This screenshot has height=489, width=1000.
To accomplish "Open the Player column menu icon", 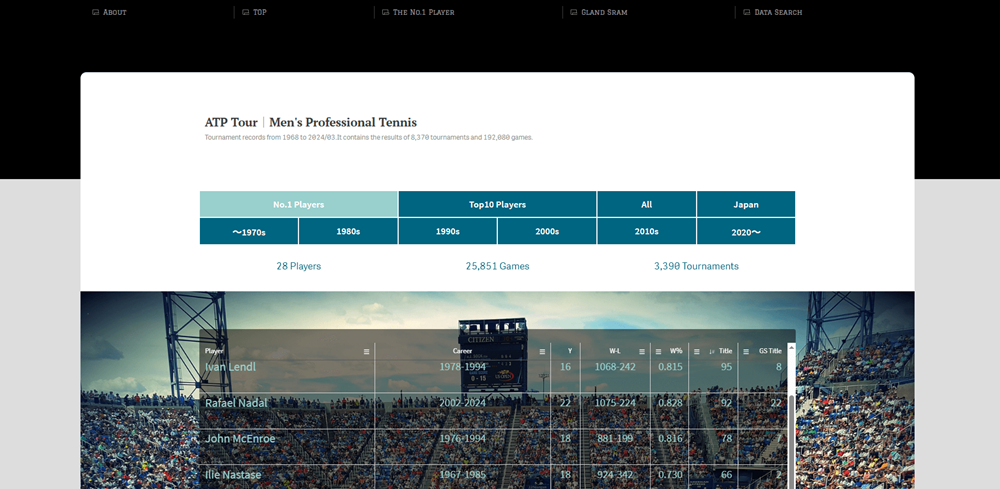I will pyautogui.click(x=367, y=352).
